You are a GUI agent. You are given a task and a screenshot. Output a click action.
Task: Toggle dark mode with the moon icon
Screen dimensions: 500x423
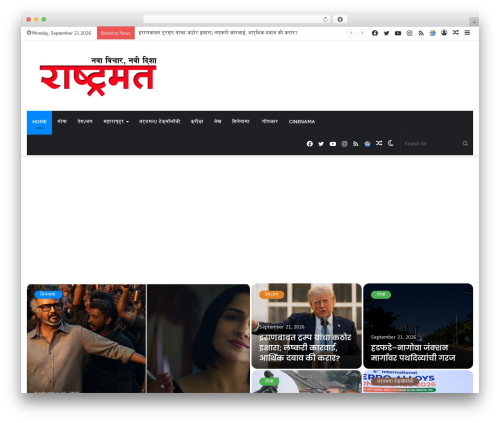pyautogui.click(x=391, y=143)
